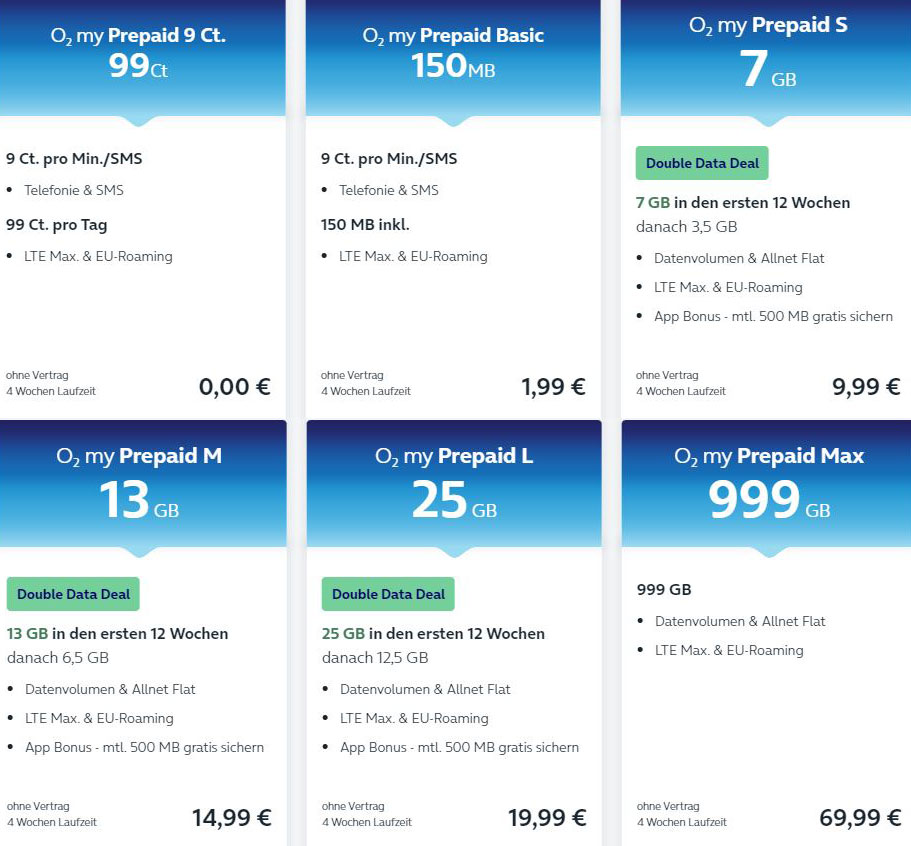The height and width of the screenshot is (846, 911).
Task: Click "danach 6,5 GB" in the Prepaid M card
Action: pos(58,658)
